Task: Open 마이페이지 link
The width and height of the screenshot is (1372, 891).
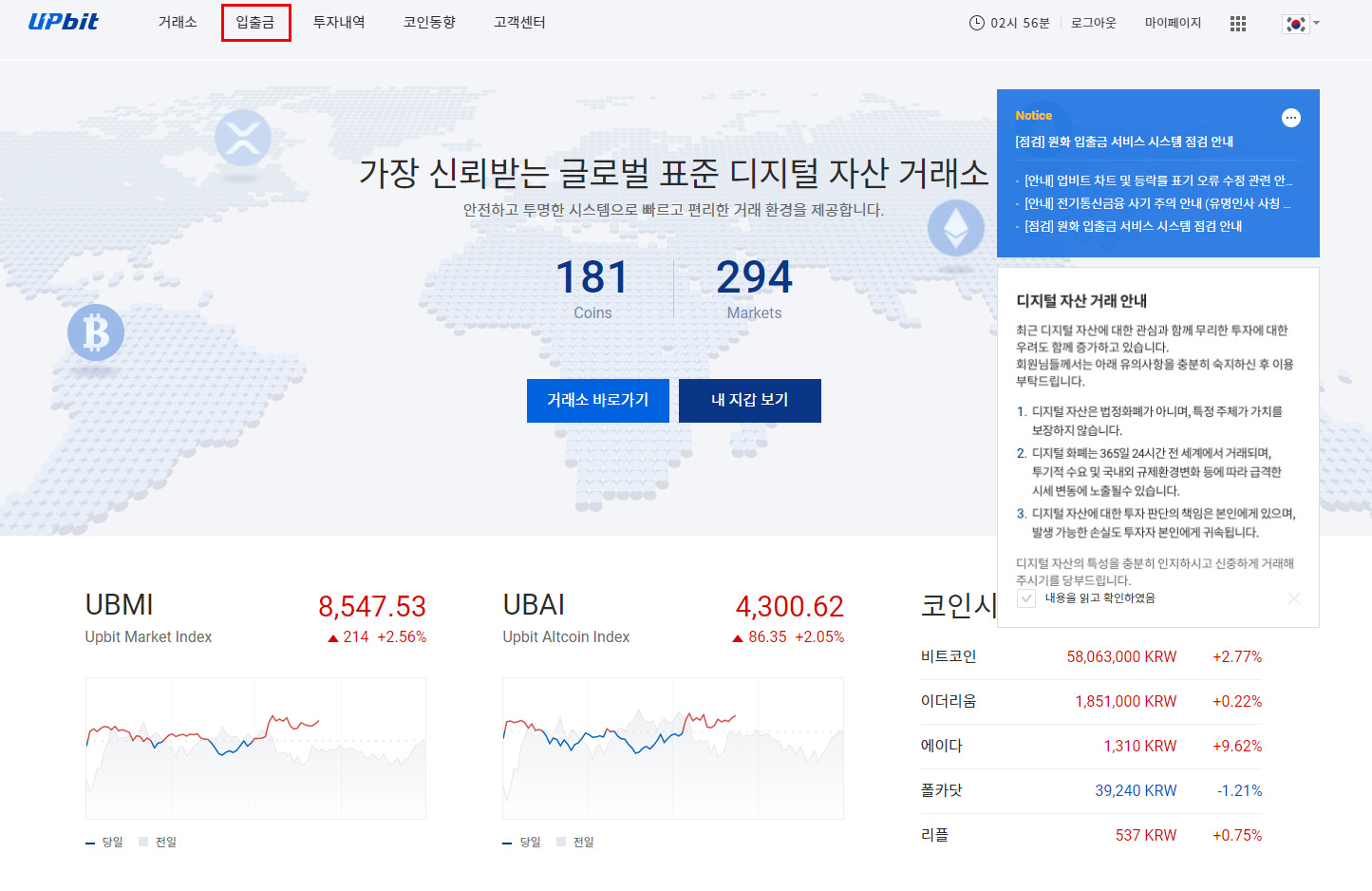Action: pos(1173,23)
